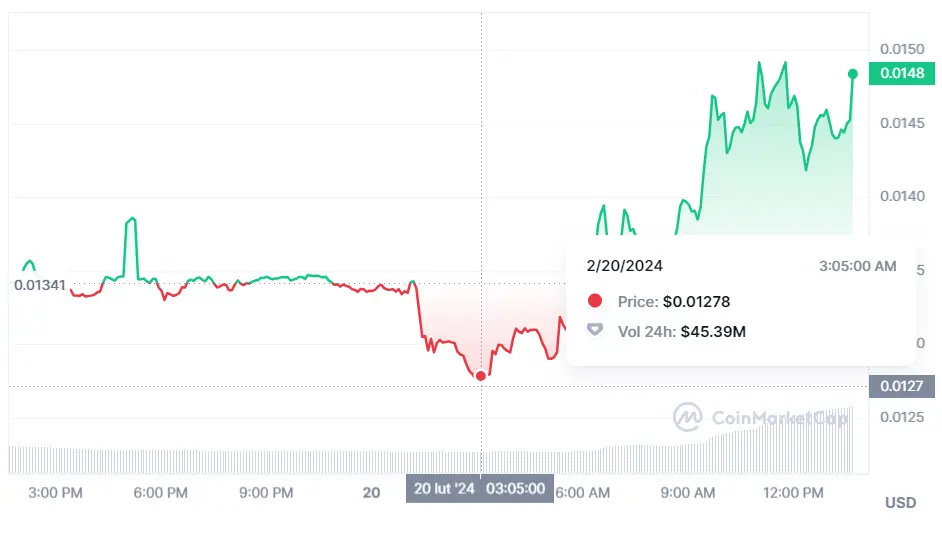Image resolution: width=942 pixels, height=537 pixels.
Task: Click the 9:00 PM time axis label
Action: (x=267, y=493)
